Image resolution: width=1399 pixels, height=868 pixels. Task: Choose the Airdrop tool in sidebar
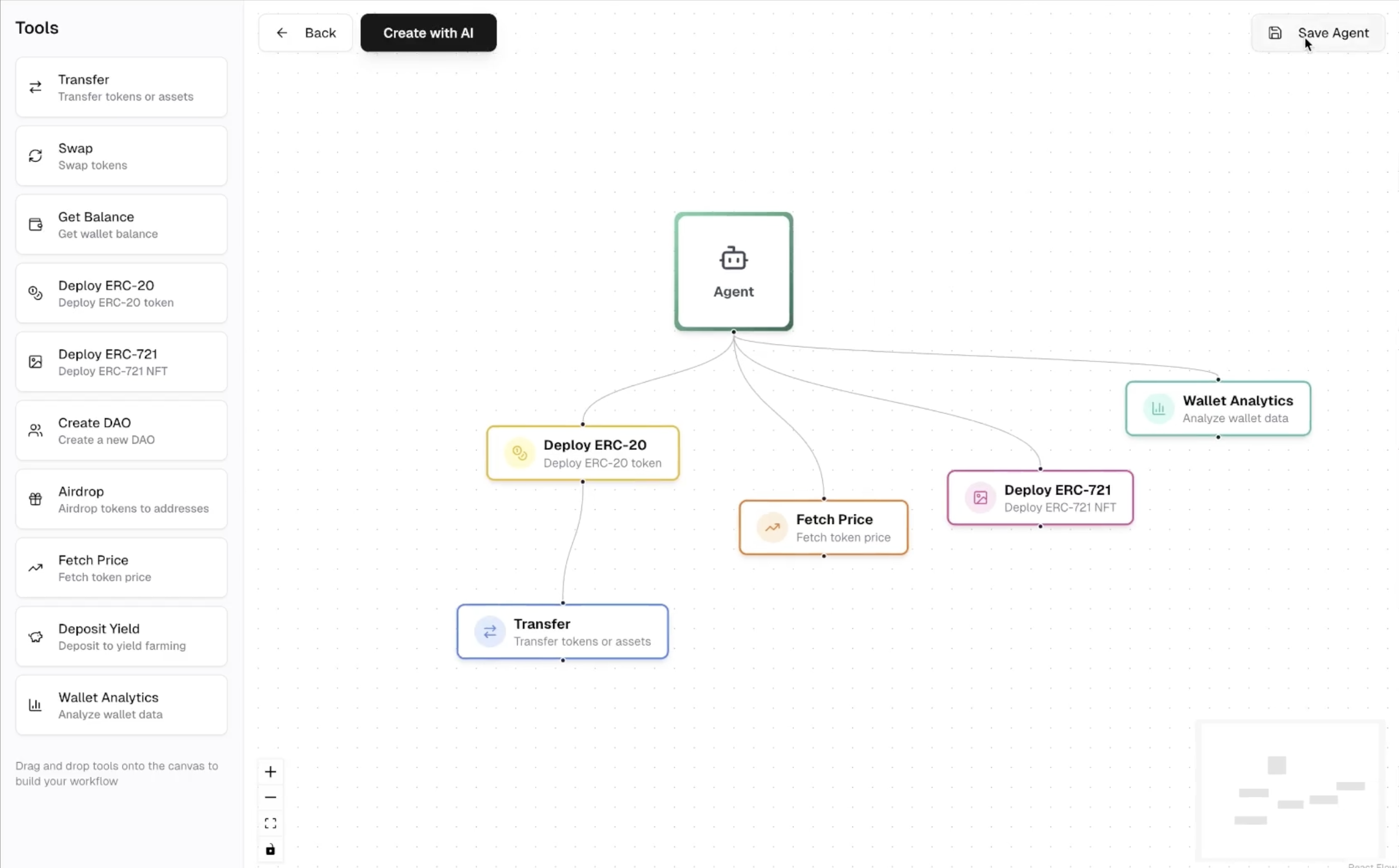pos(121,499)
